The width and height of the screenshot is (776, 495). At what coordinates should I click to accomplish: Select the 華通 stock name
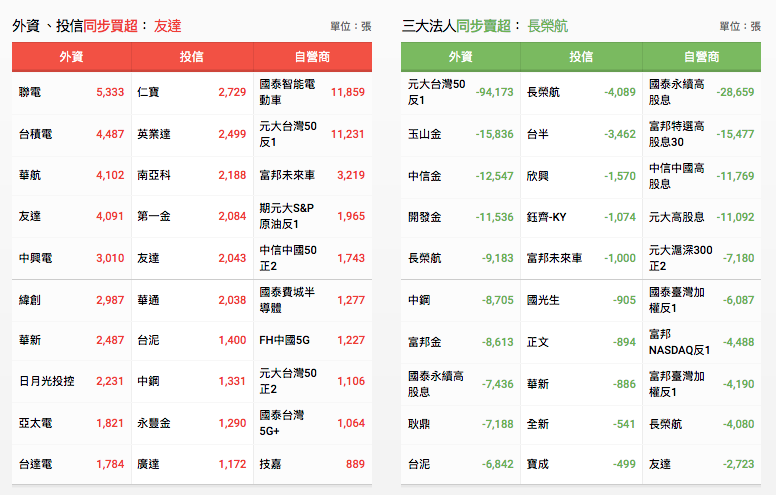(148, 300)
